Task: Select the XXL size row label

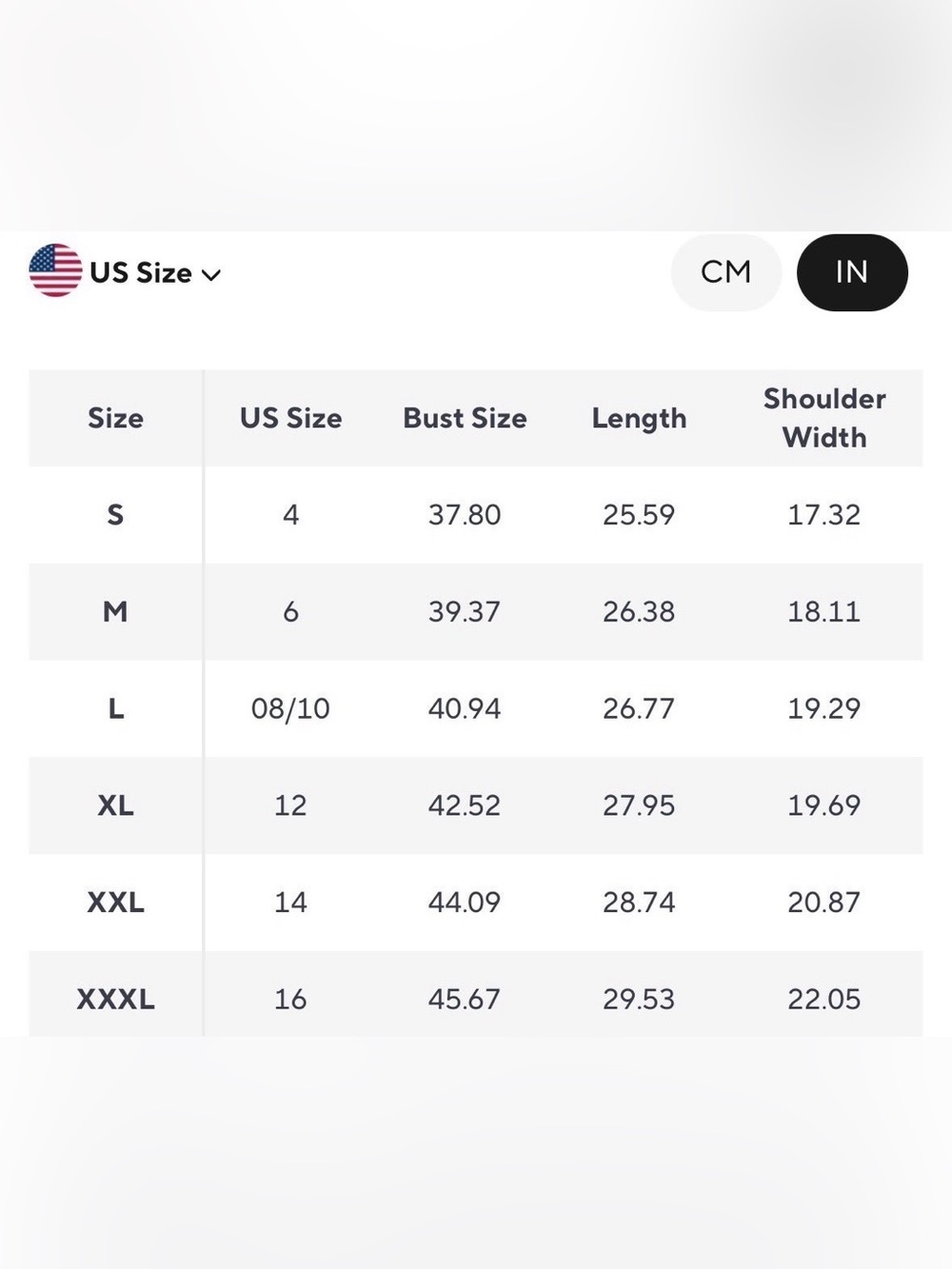Action: tap(115, 902)
